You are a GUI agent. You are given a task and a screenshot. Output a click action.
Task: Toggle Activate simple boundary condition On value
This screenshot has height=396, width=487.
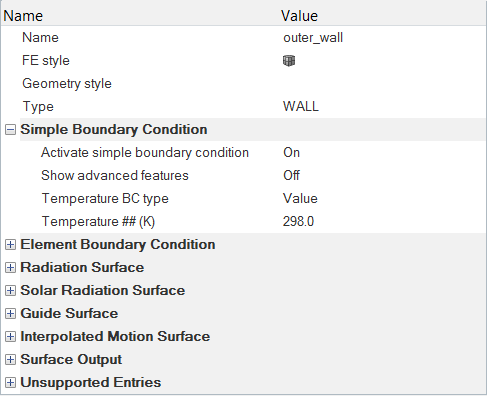point(383,153)
